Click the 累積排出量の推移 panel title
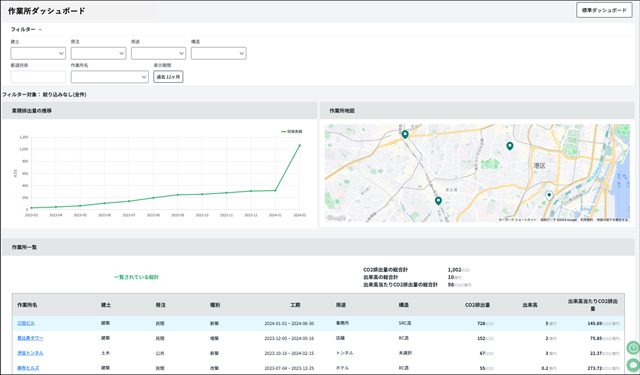 tap(32, 111)
